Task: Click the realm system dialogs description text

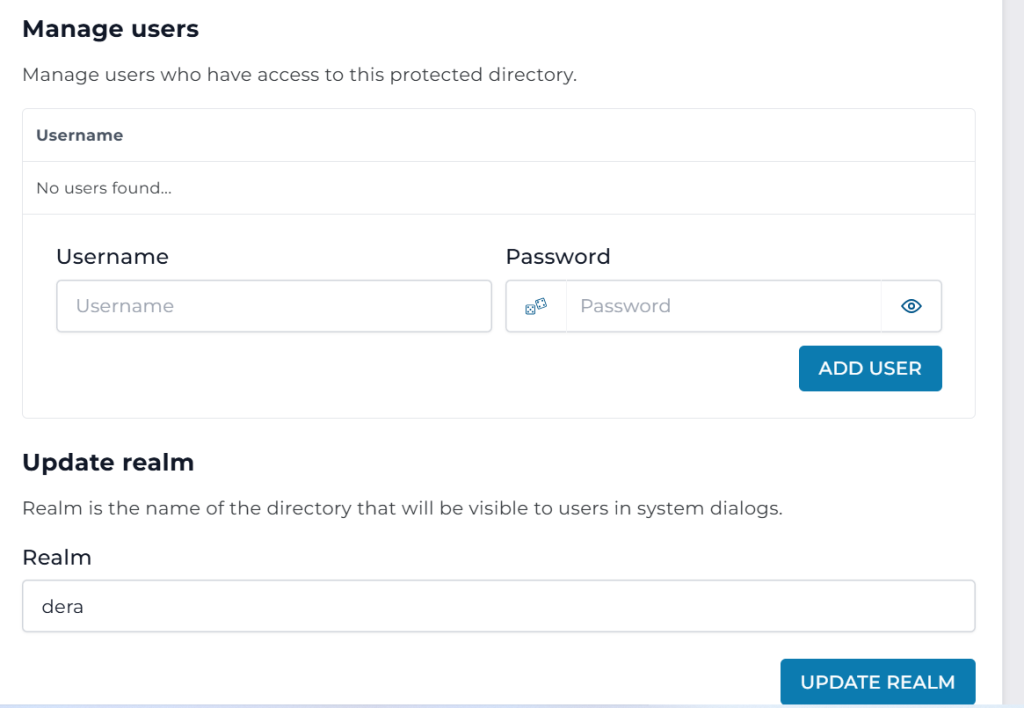Action: (x=401, y=508)
